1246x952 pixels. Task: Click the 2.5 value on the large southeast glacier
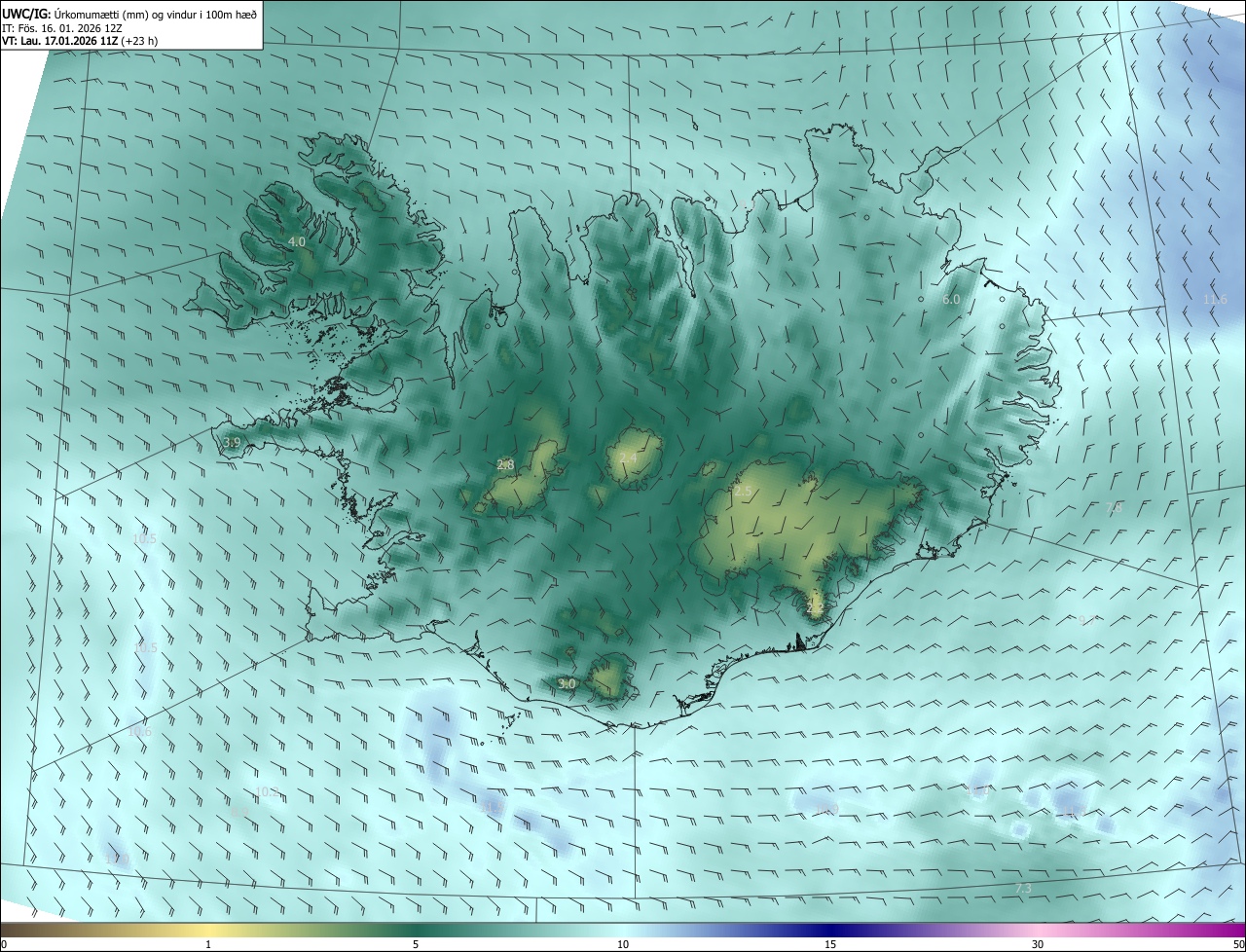click(743, 492)
